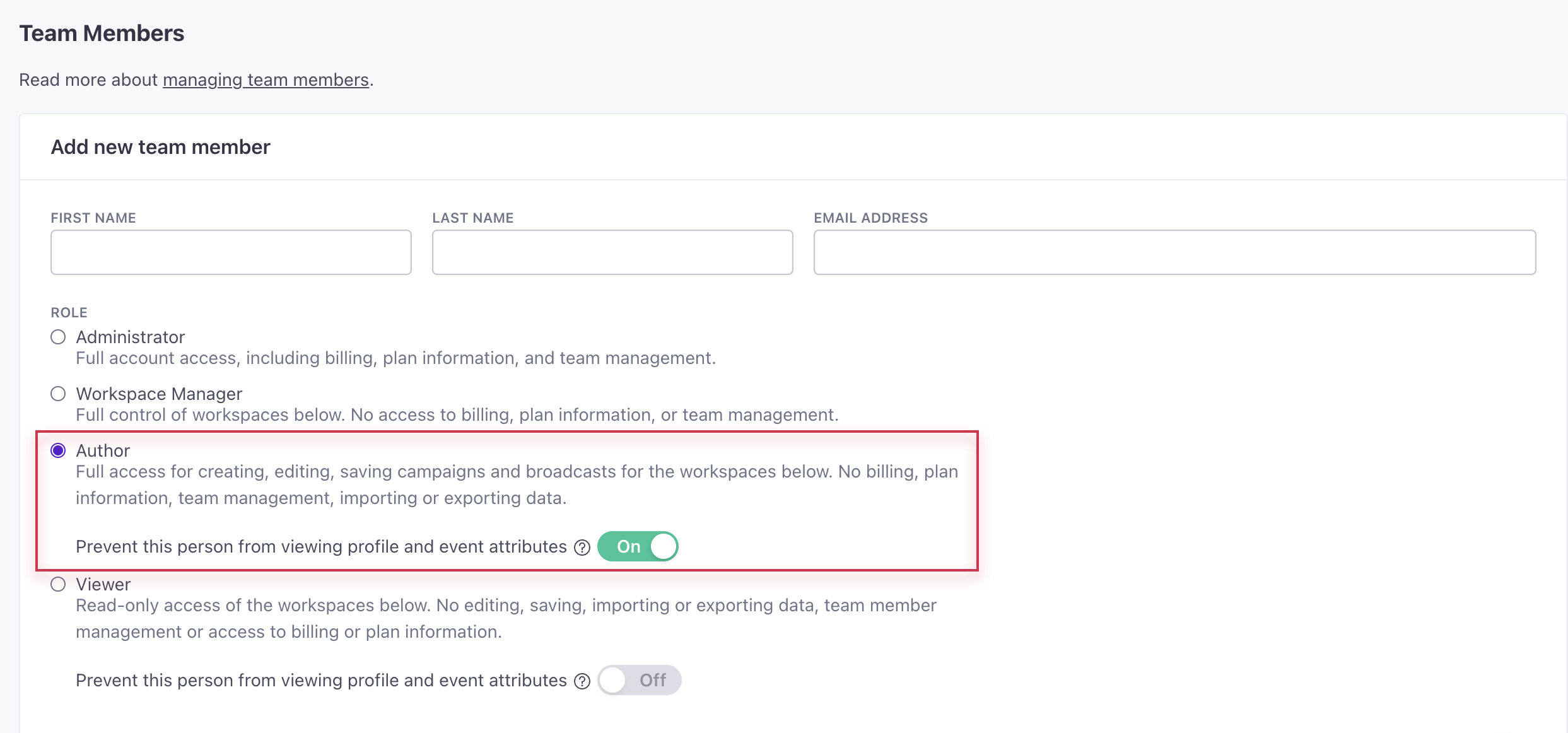Select the Viewer role radio button
This screenshot has height=733, width=1568.
(x=58, y=584)
